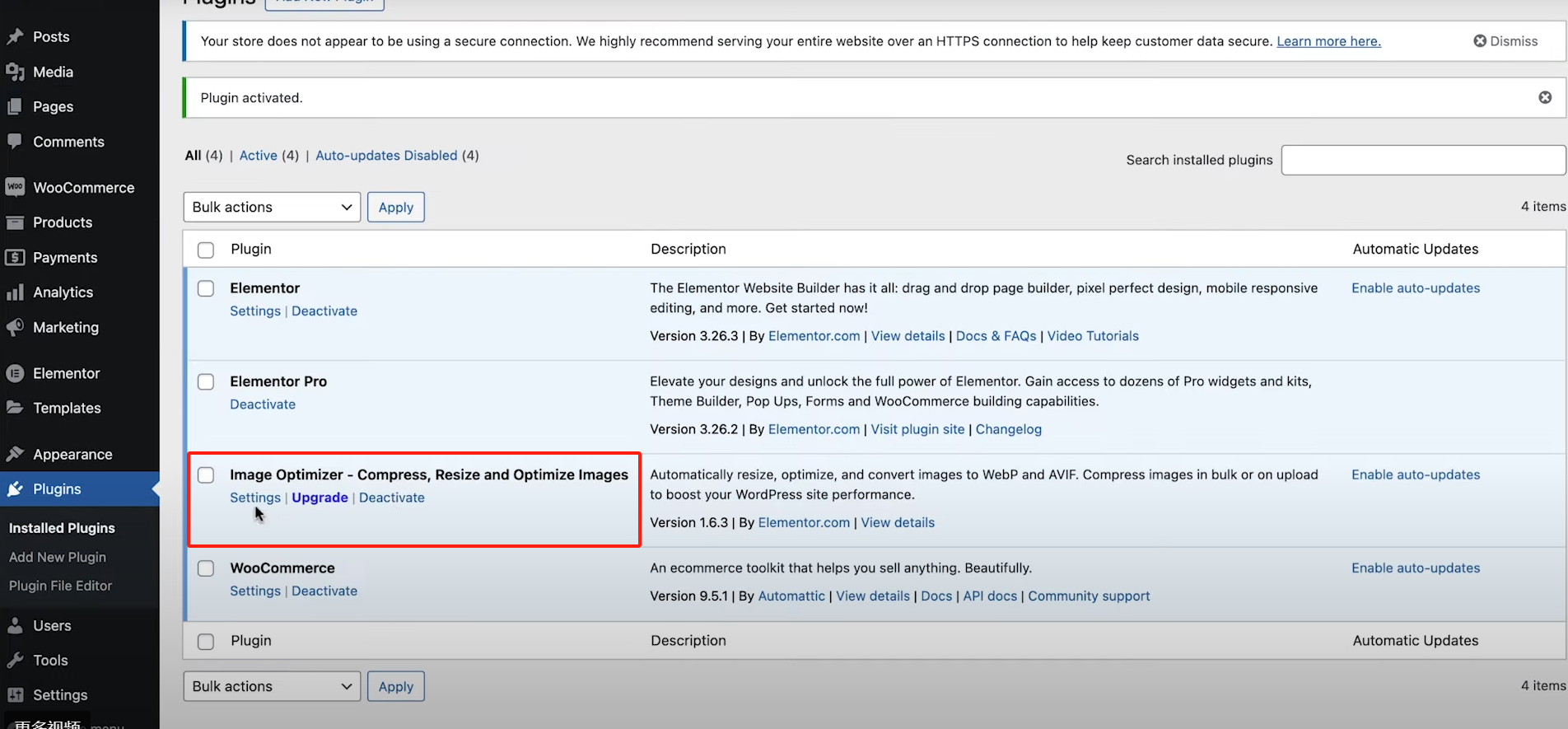
Task: Click the Marketing megaphone icon
Action: pyautogui.click(x=15, y=327)
